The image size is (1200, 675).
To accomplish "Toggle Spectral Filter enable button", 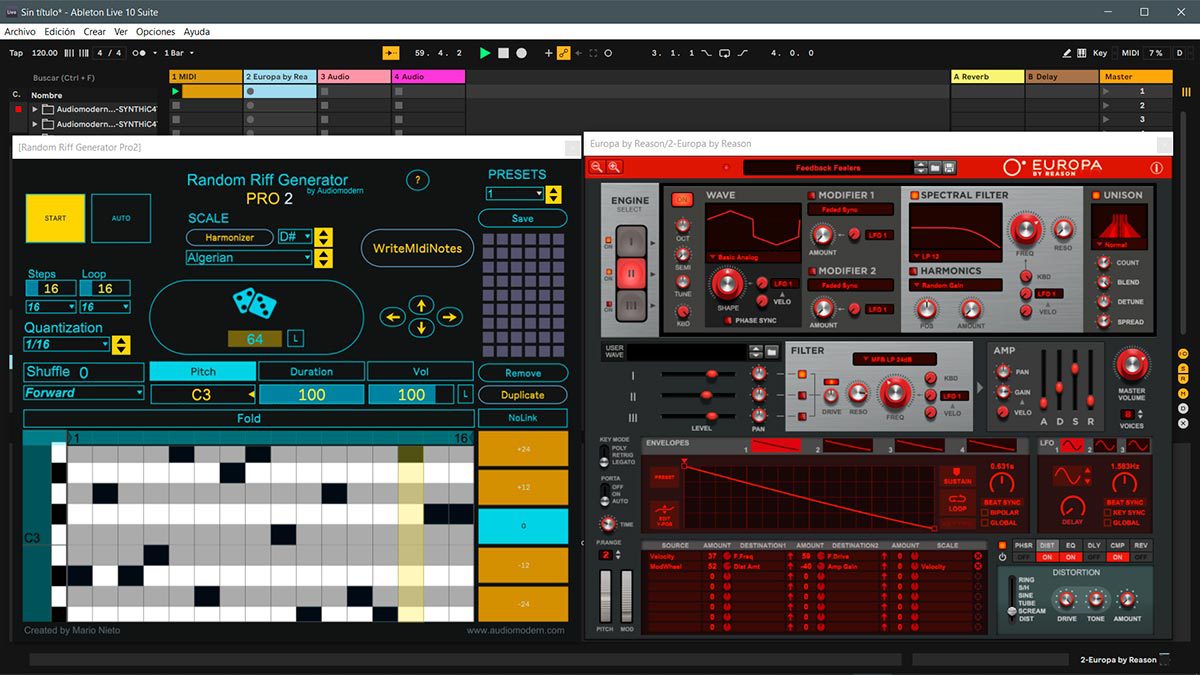I will [913, 195].
